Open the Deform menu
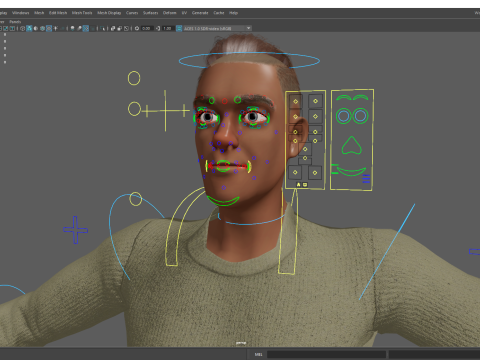Viewport: 480px width, 360px height. coord(170,13)
